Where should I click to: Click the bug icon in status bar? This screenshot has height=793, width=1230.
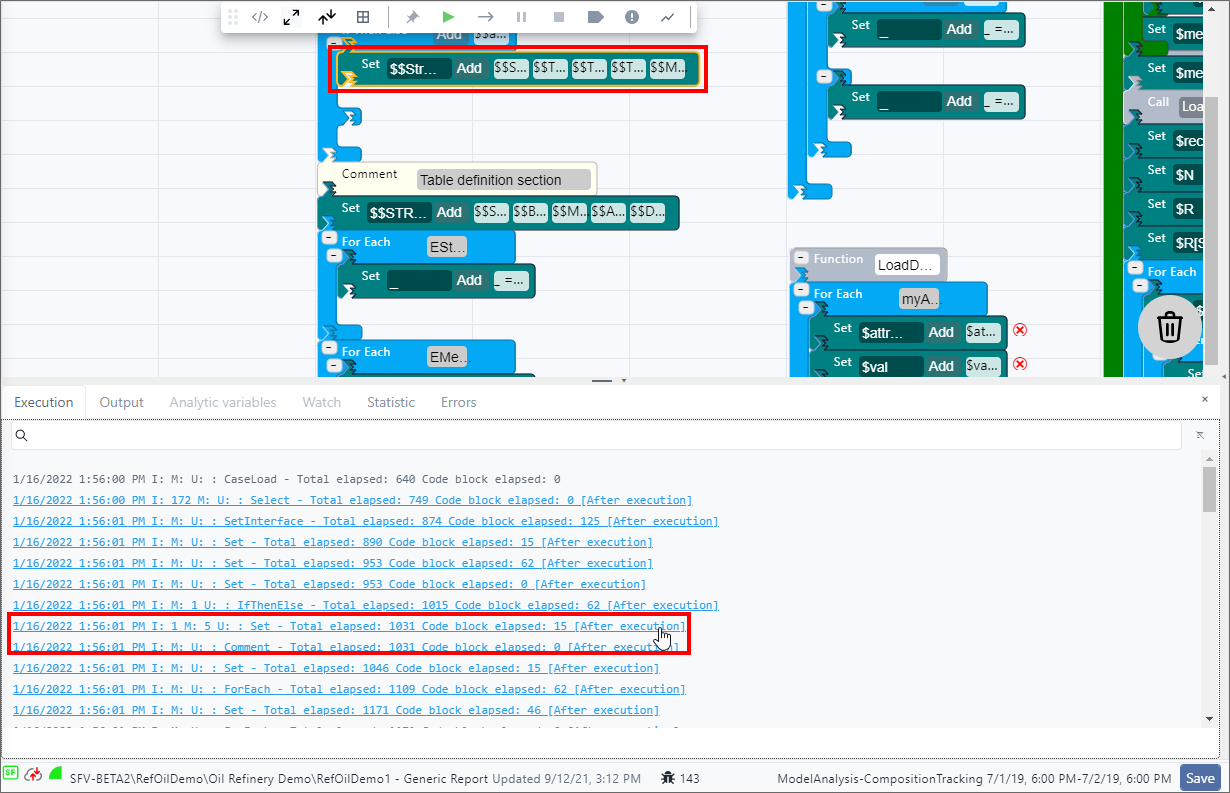click(x=668, y=777)
